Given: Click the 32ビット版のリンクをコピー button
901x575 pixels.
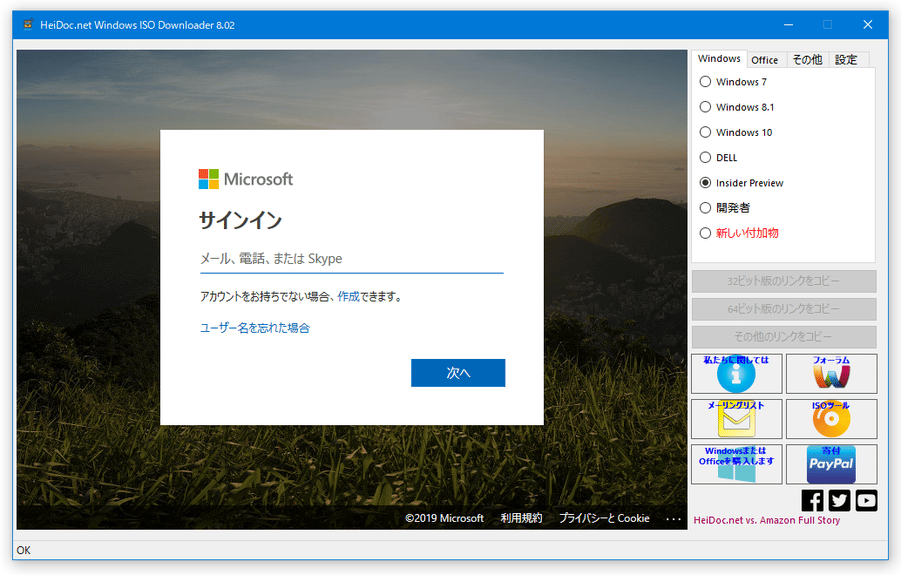Looking at the screenshot, I should 784,281.
